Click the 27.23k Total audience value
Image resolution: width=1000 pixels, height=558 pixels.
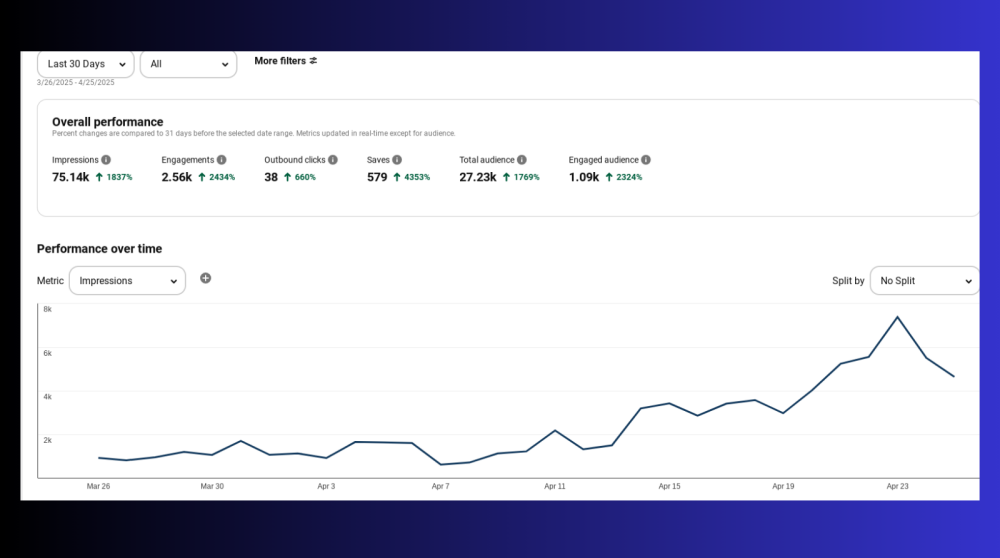(x=478, y=177)
